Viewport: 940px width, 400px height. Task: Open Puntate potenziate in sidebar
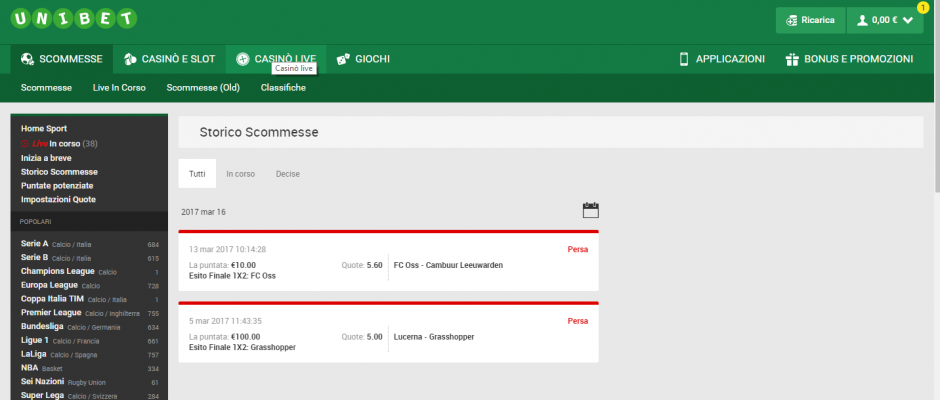[57, 186]
